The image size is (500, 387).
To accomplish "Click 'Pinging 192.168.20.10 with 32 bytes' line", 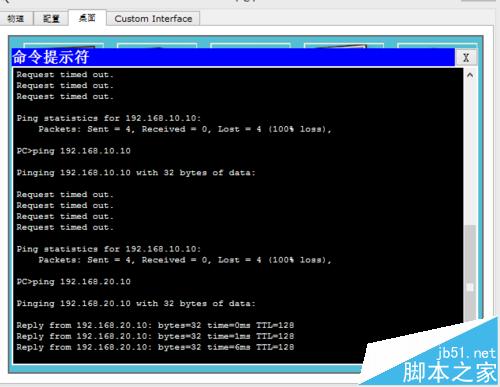I will click(136, 303).
